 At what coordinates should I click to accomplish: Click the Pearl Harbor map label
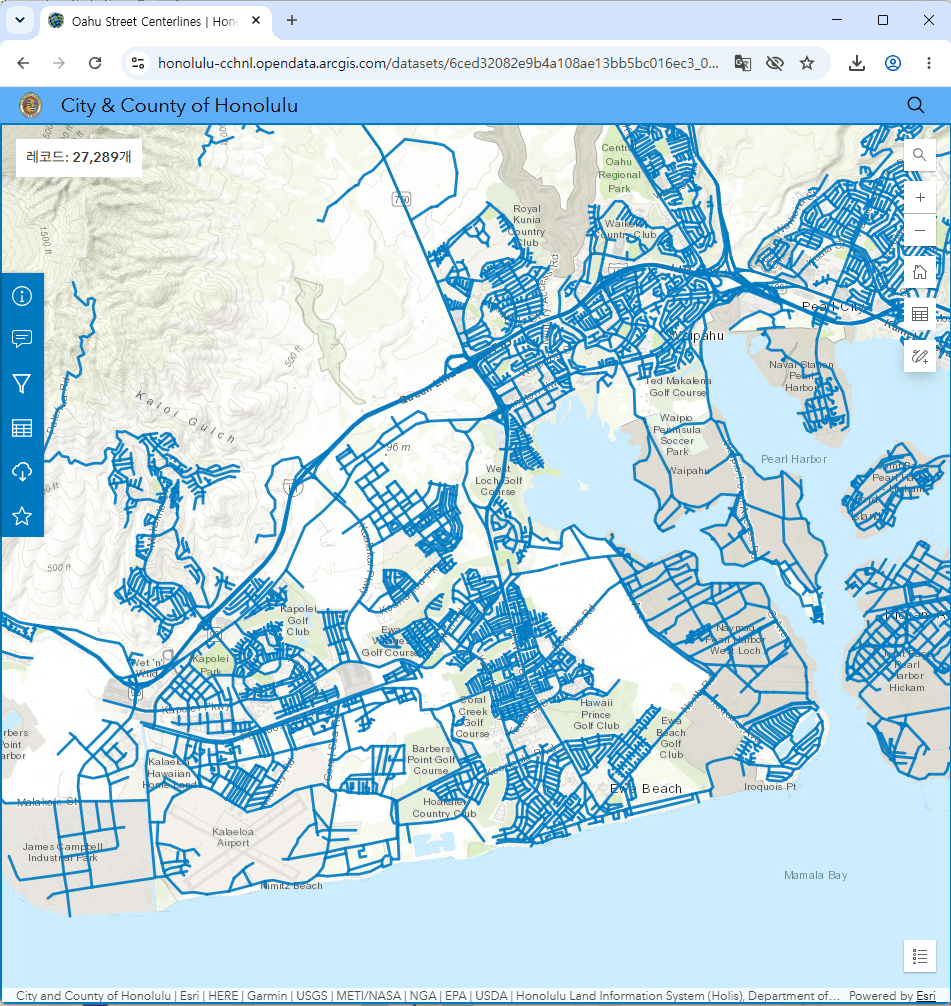point(794,459)
